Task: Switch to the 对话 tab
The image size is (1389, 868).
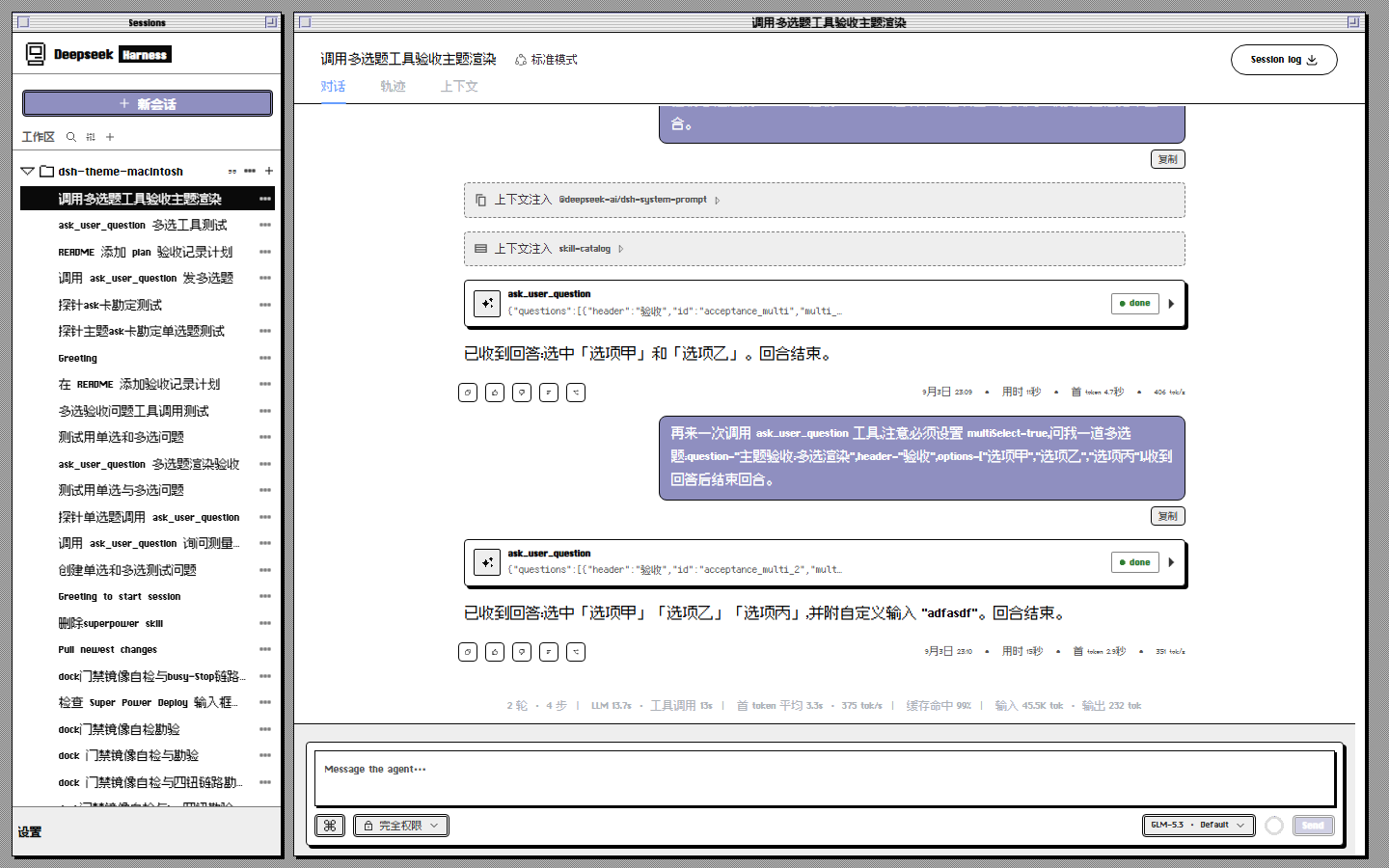Action: click(333, 87)
